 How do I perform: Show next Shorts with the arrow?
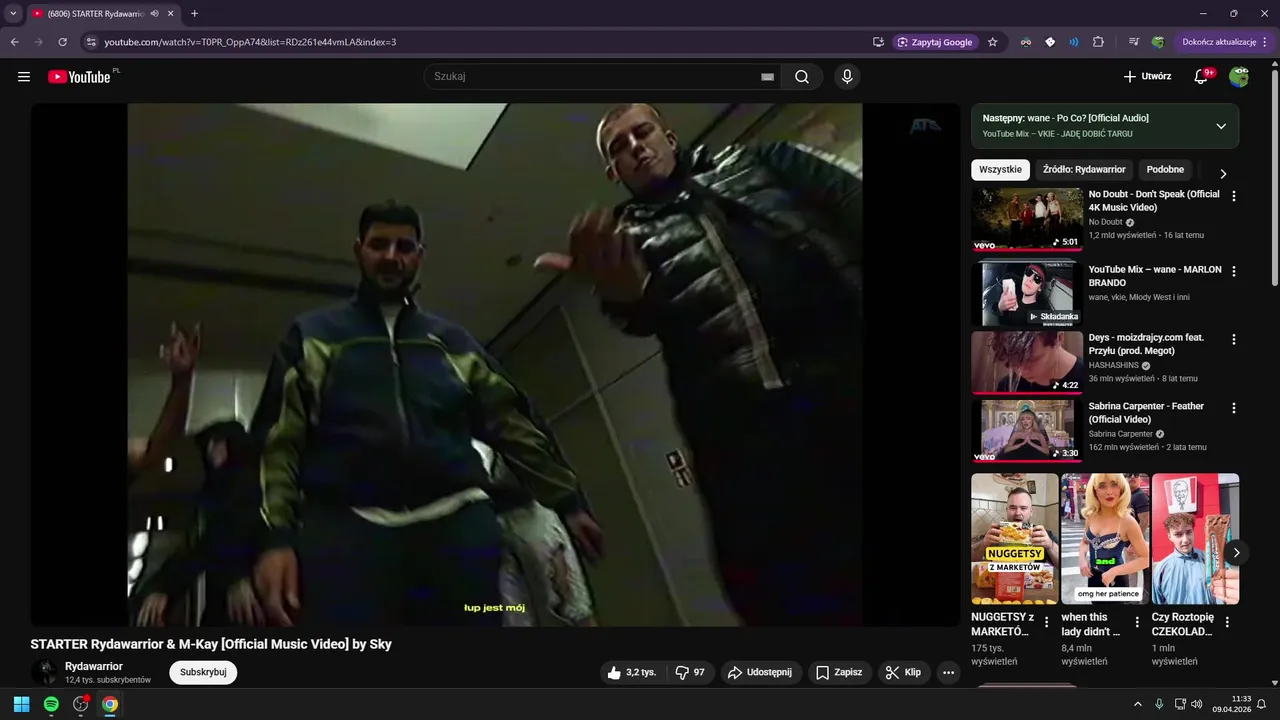1236,552
